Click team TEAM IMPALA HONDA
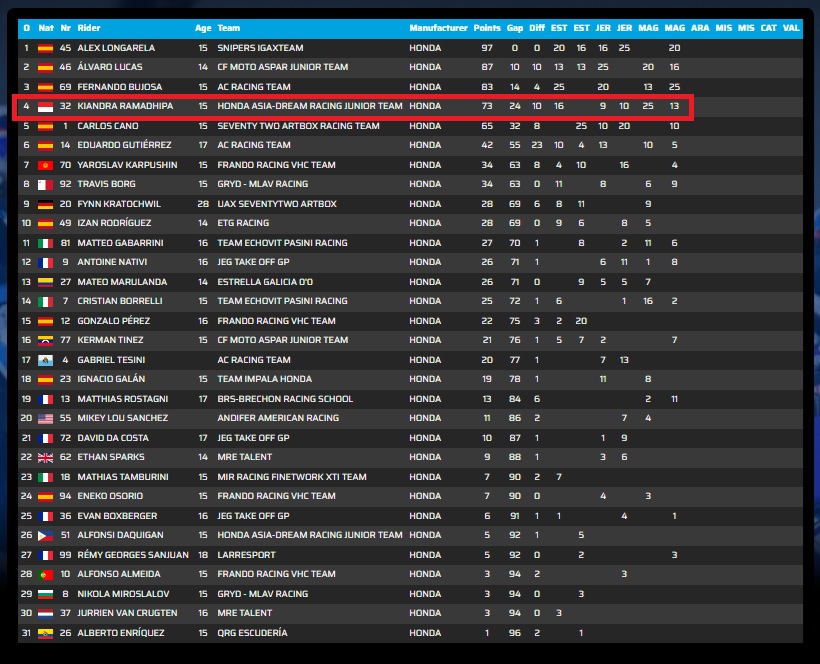Viewport: 820px width, 664px height. pos(265,379)
